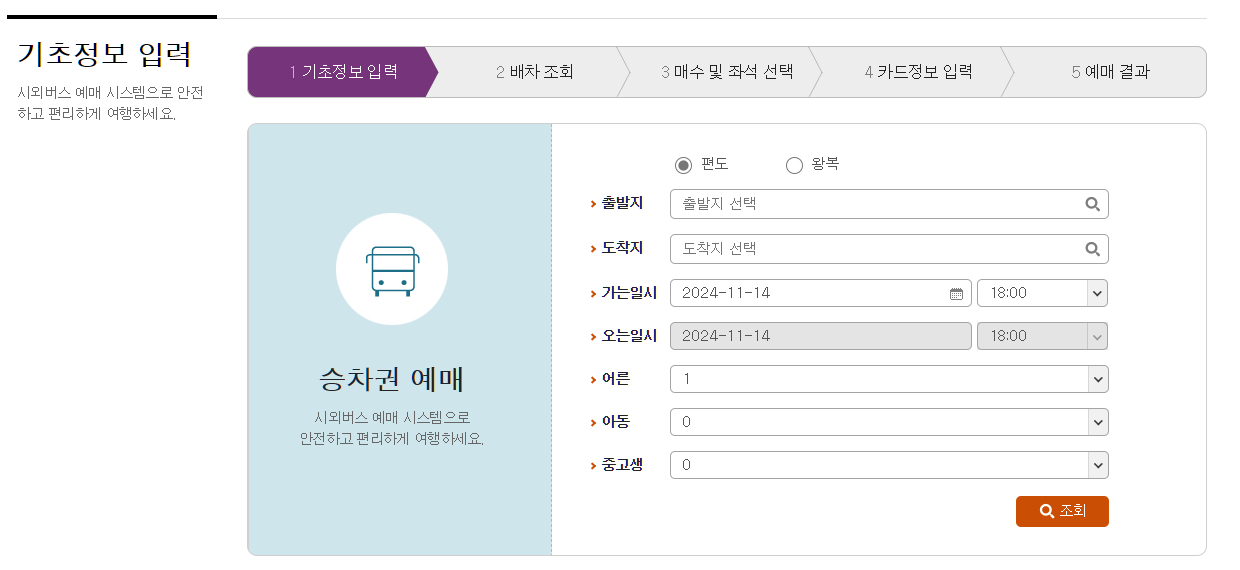Click the 도착지 field label
Viewport: 1240px width, 570px height.
(x=622, y=248)
